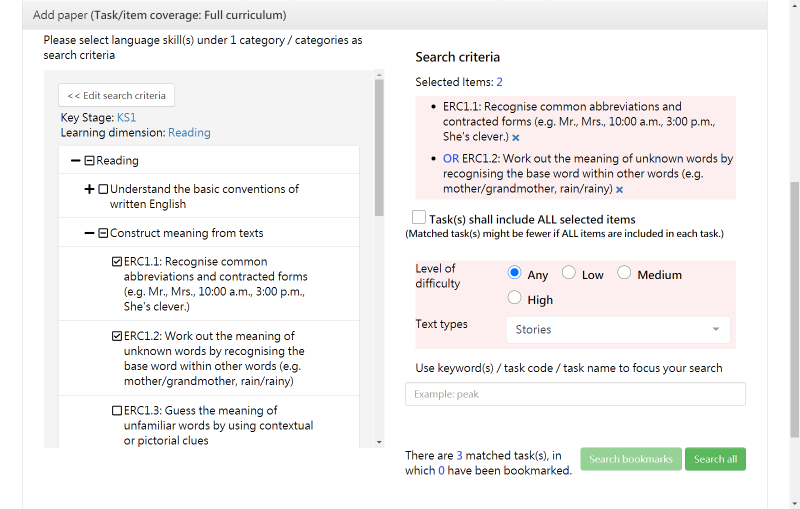Enable Task(s) shall include ALL selected items
Image resolution: width=800 pixels, height=509 pixels.
click(x=419, y=218)
